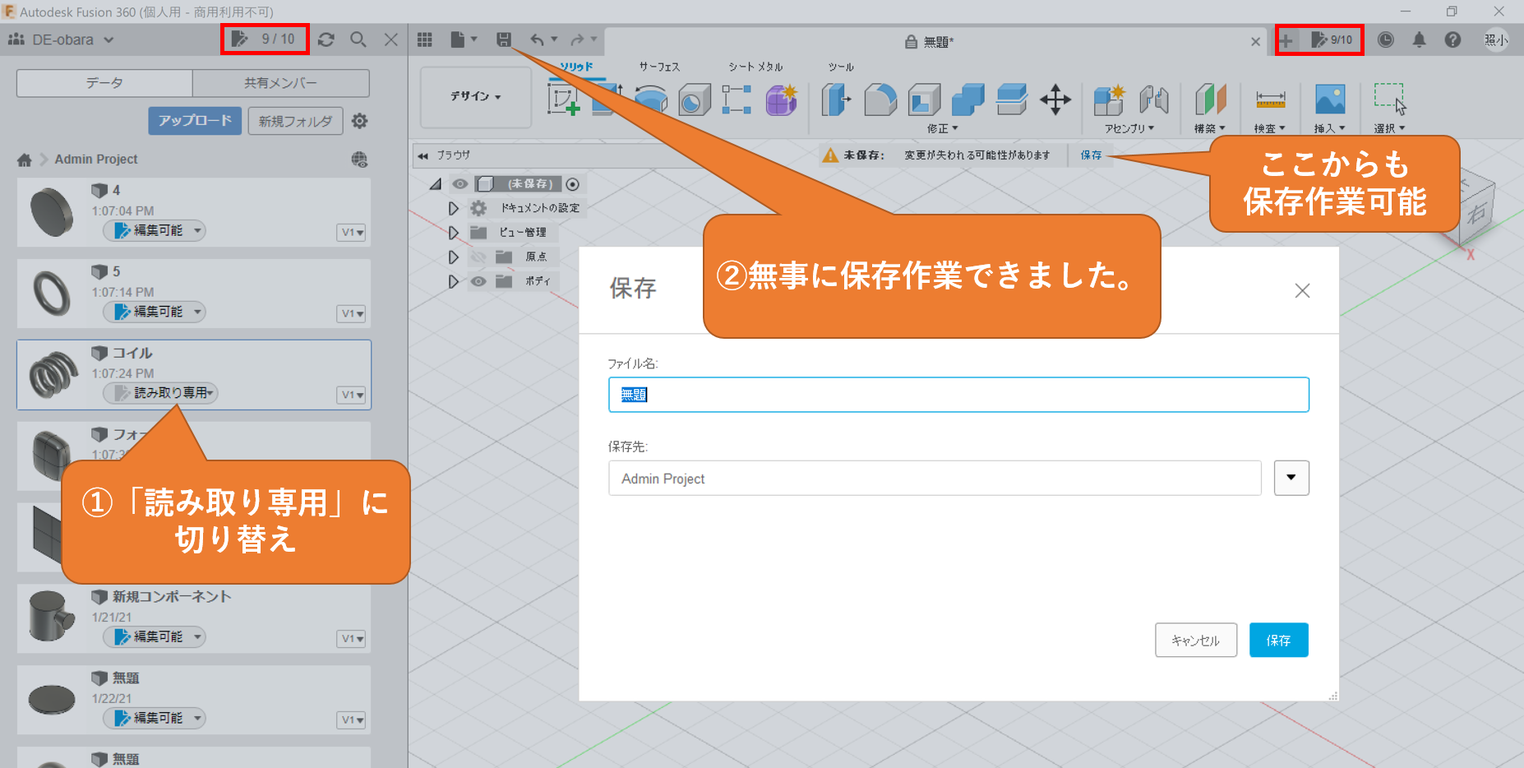Select the Joint tool next to New Component
Viewport: 1524px width, 768px height.
coord(1155,99)
